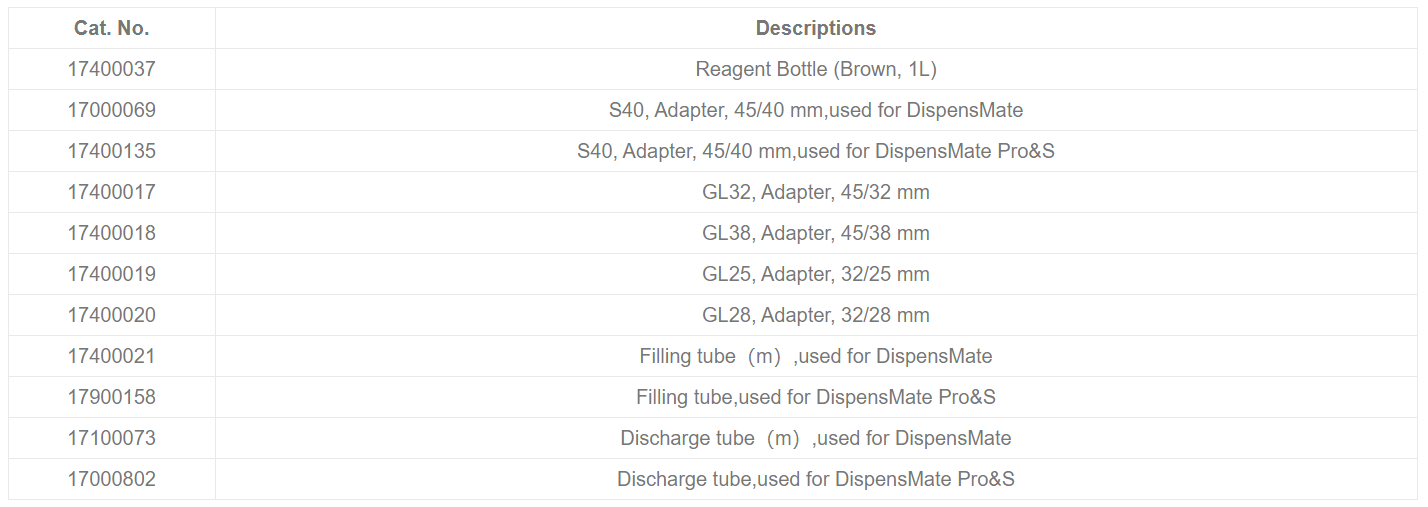Click S40 Adapter for DispensMate Pro&S description

816,151
